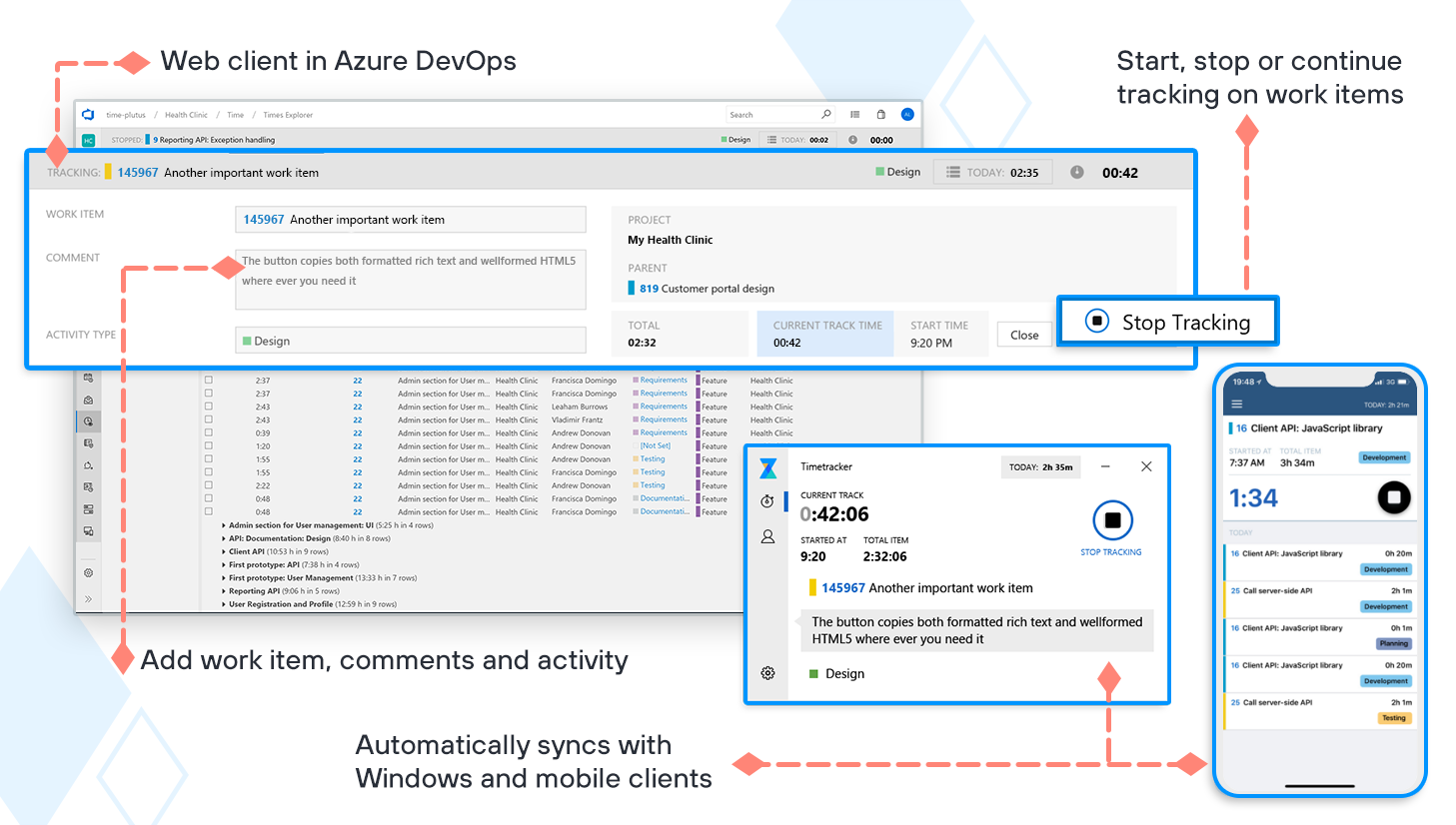Open Timetracker settings gear
This screenshot has width=1456, height=825.
[767, 672]
